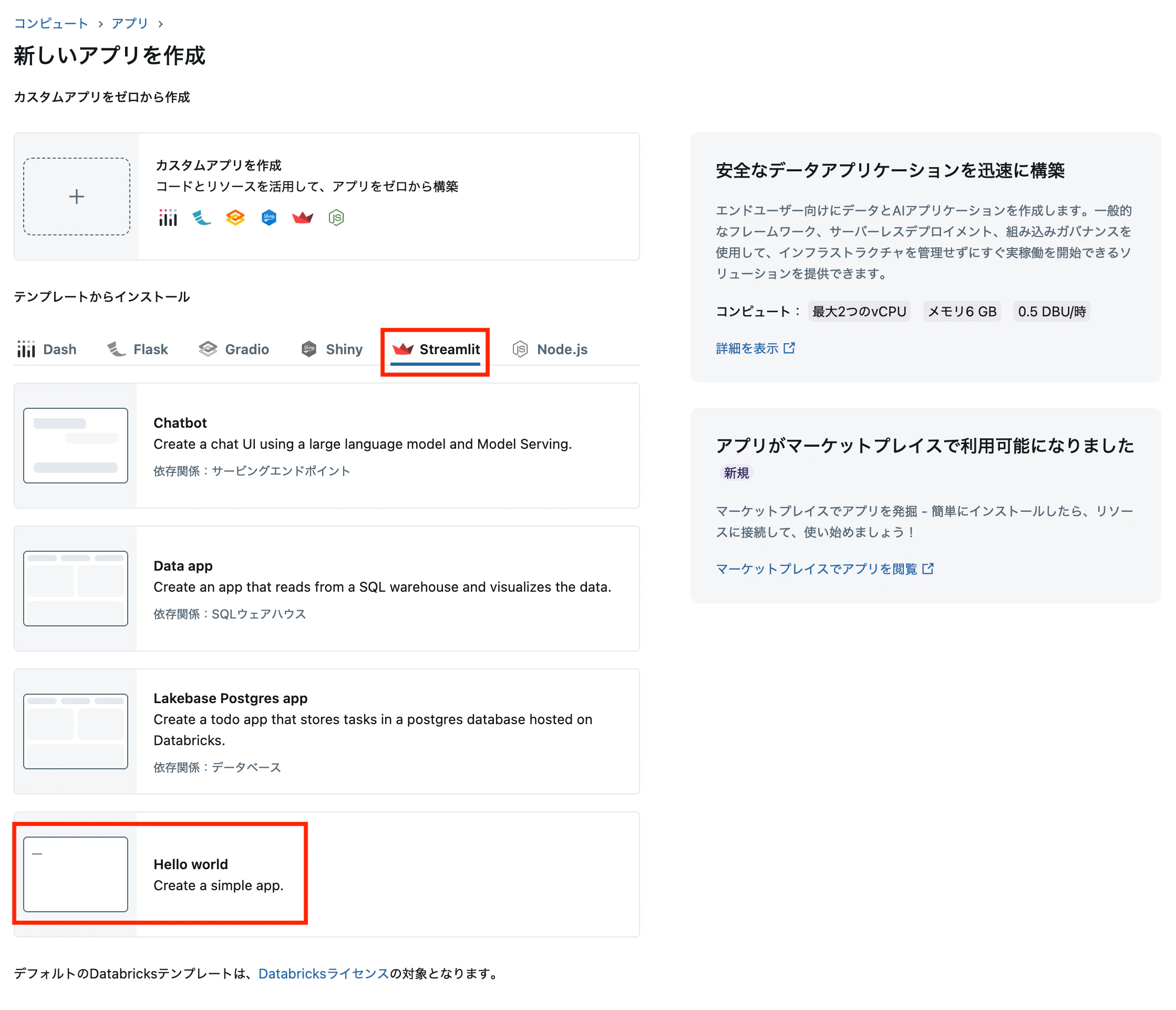
Task: Click external-link icon beside marketplace browse link
Action: (x=928, y=569)
